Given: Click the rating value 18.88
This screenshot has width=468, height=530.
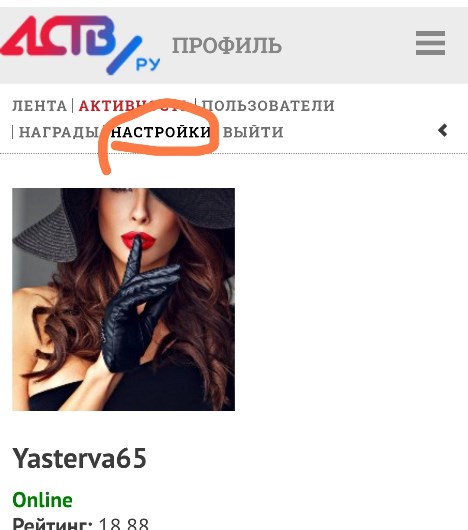Looking at the screenshot, I should pos(124,524).
